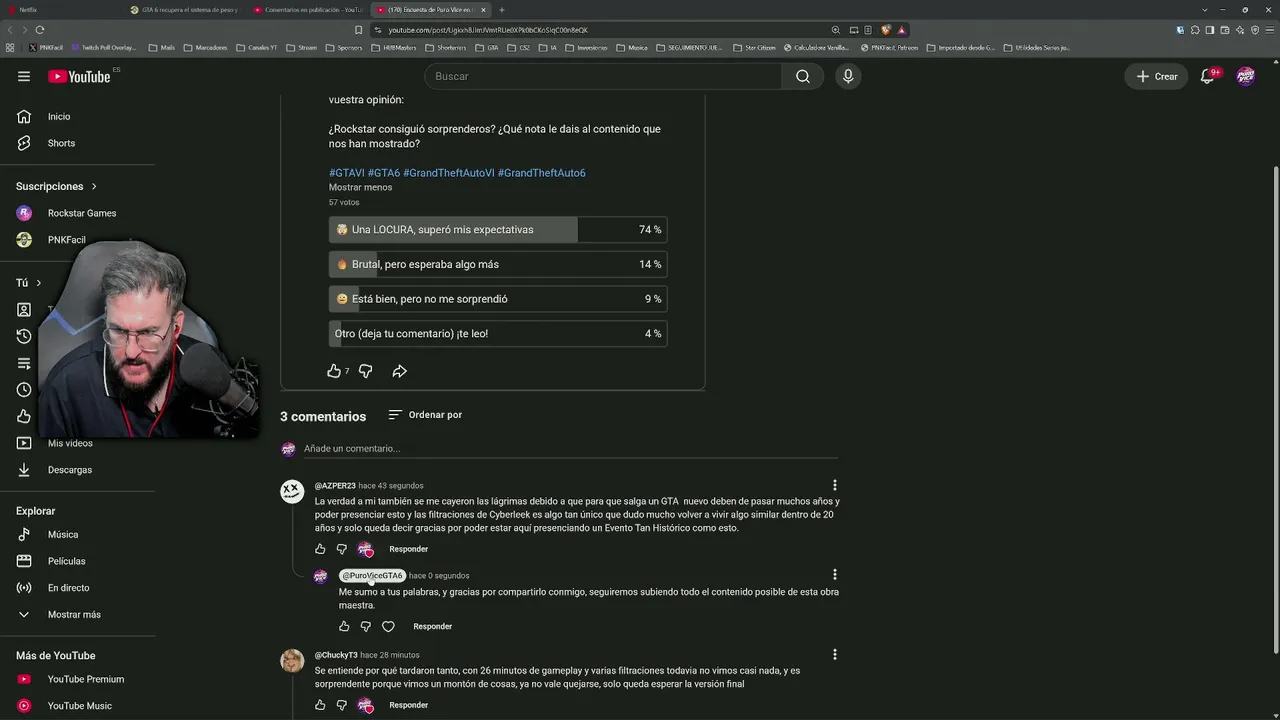Open AZPER23's profile picture
The width and height of the screenshot is (1280, 720).
click(292, 491)
